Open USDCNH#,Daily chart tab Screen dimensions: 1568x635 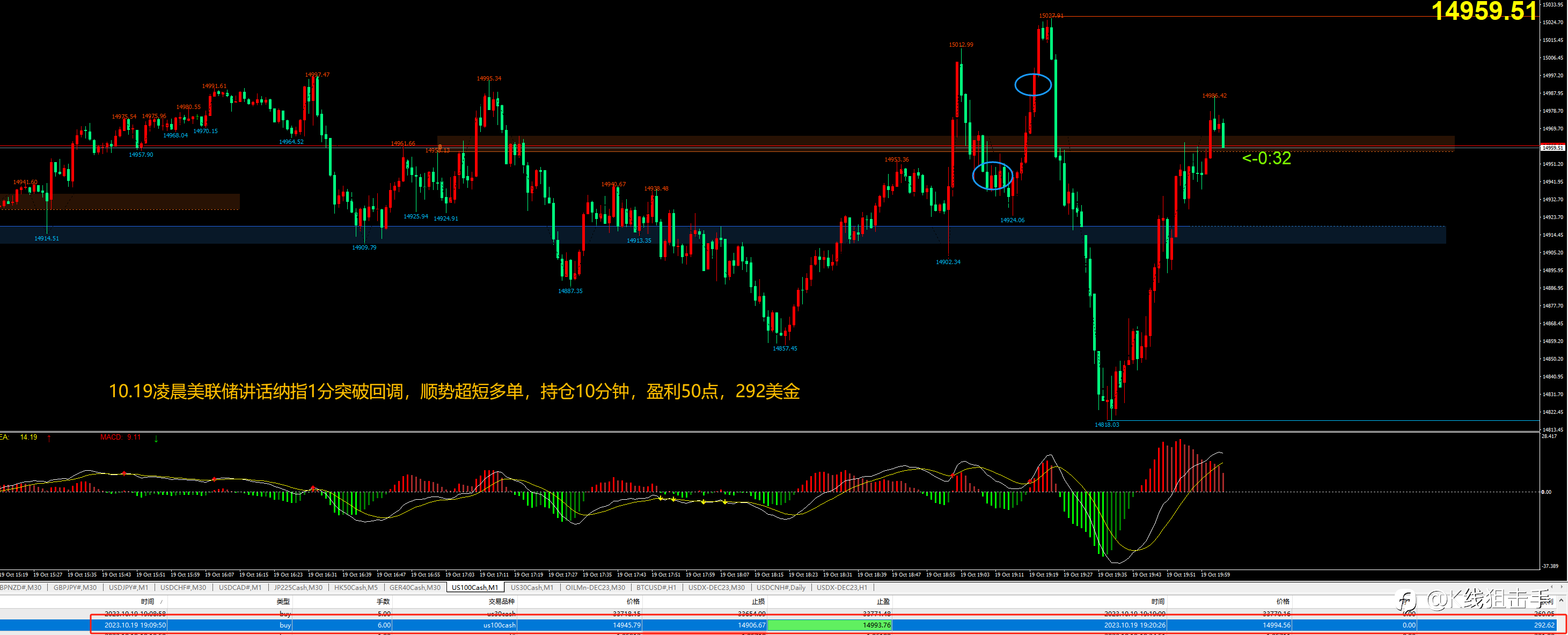pos(780,588)
